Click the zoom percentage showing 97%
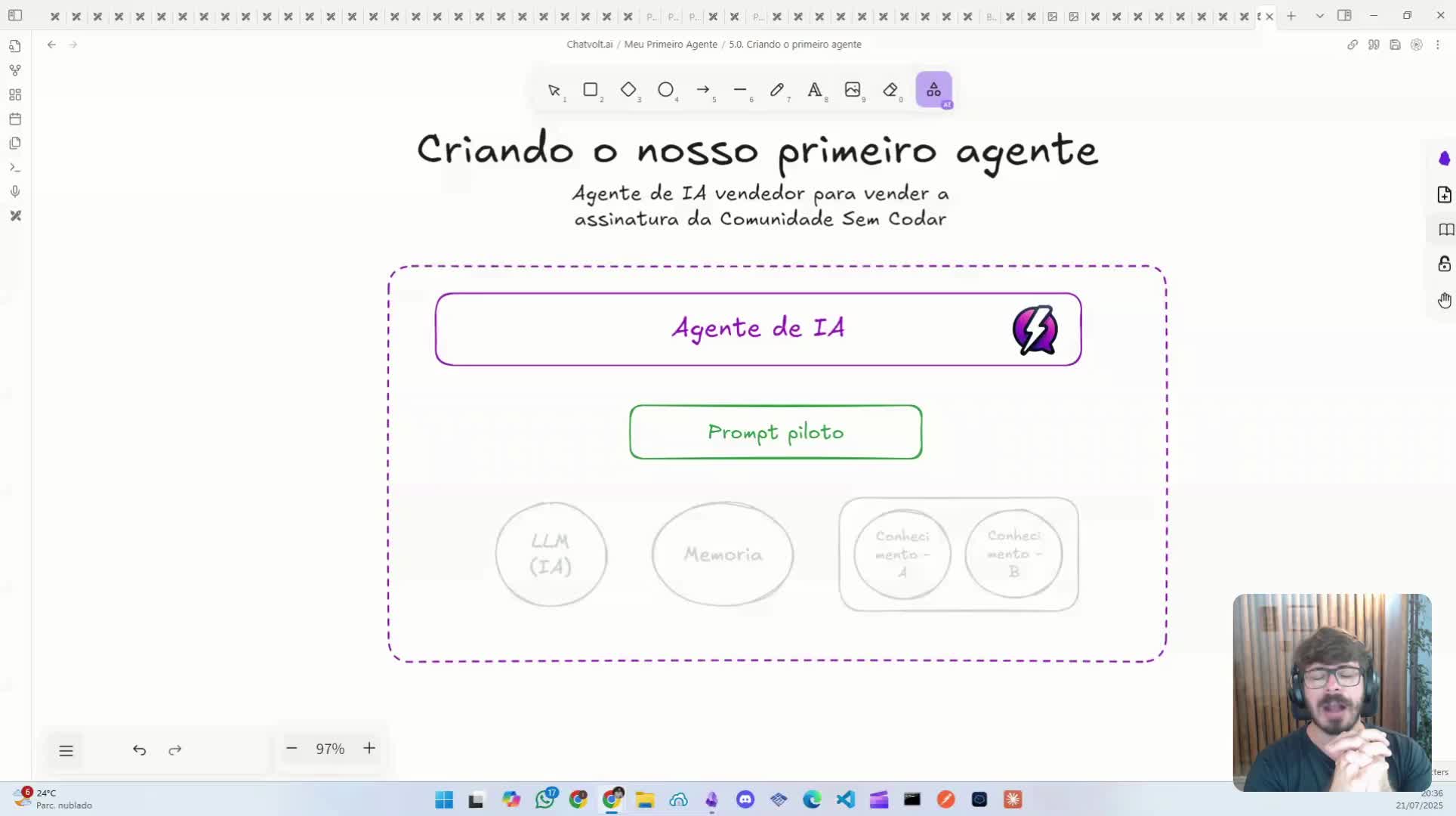This screenshot has width=1456, height=816. coord(330,749)
